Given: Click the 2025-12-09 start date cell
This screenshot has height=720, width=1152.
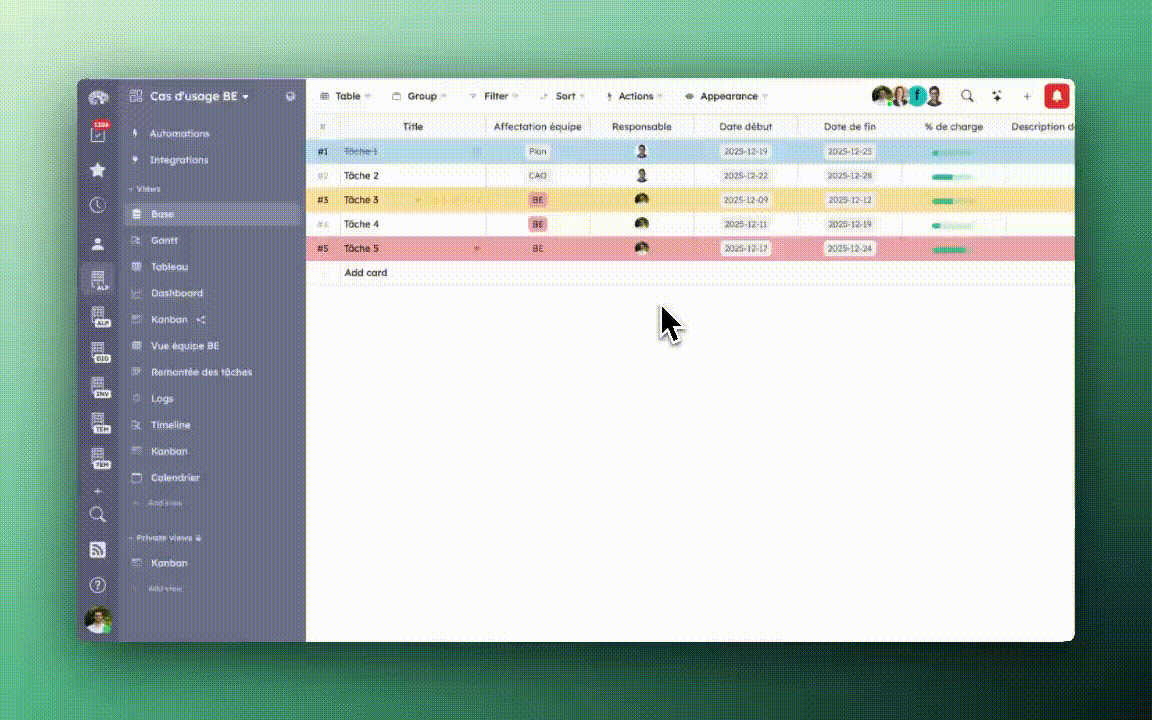Looking at the screenshot, I should [745, 200].
